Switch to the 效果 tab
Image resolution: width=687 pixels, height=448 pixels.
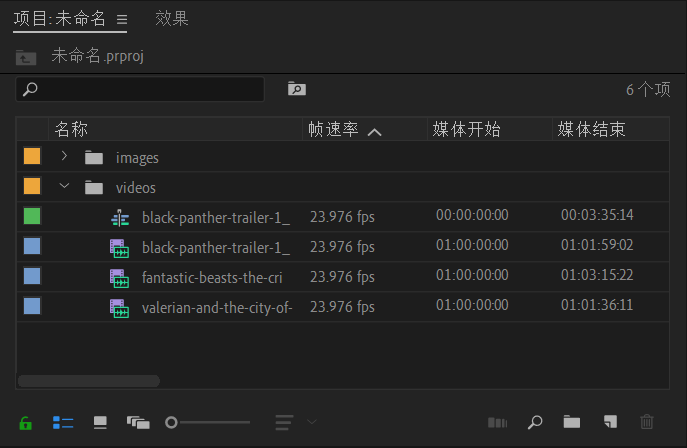(x=172, y=19)
